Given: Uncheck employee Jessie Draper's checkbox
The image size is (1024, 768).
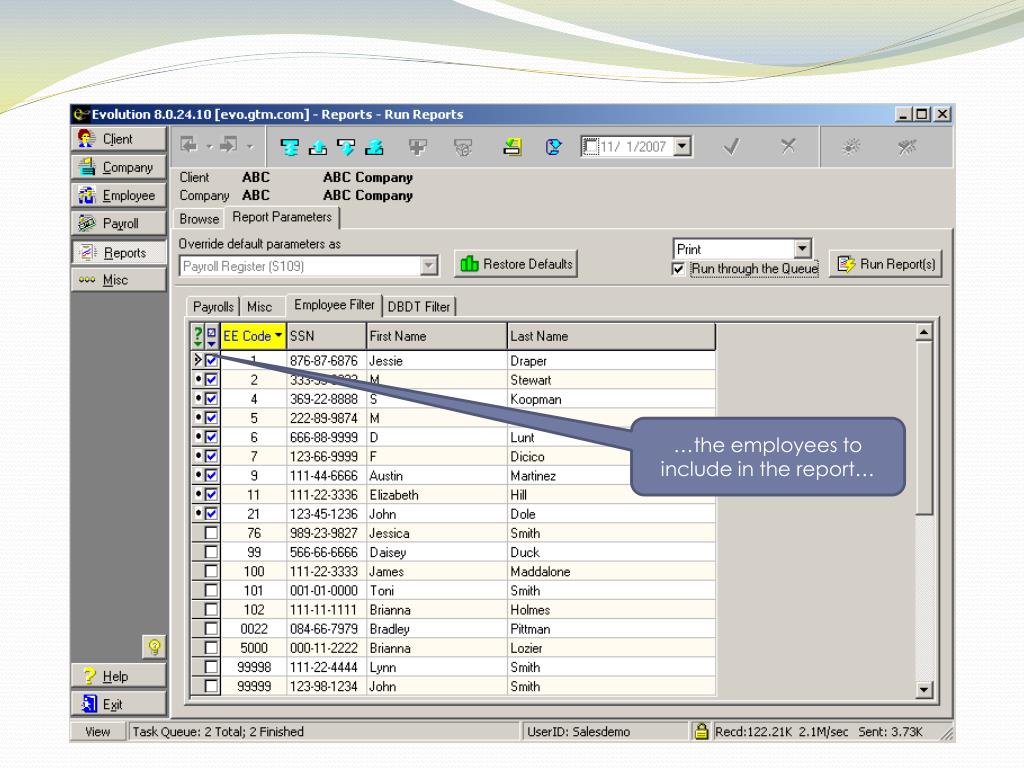Looking at the screenshot, I should click(211, 360).
